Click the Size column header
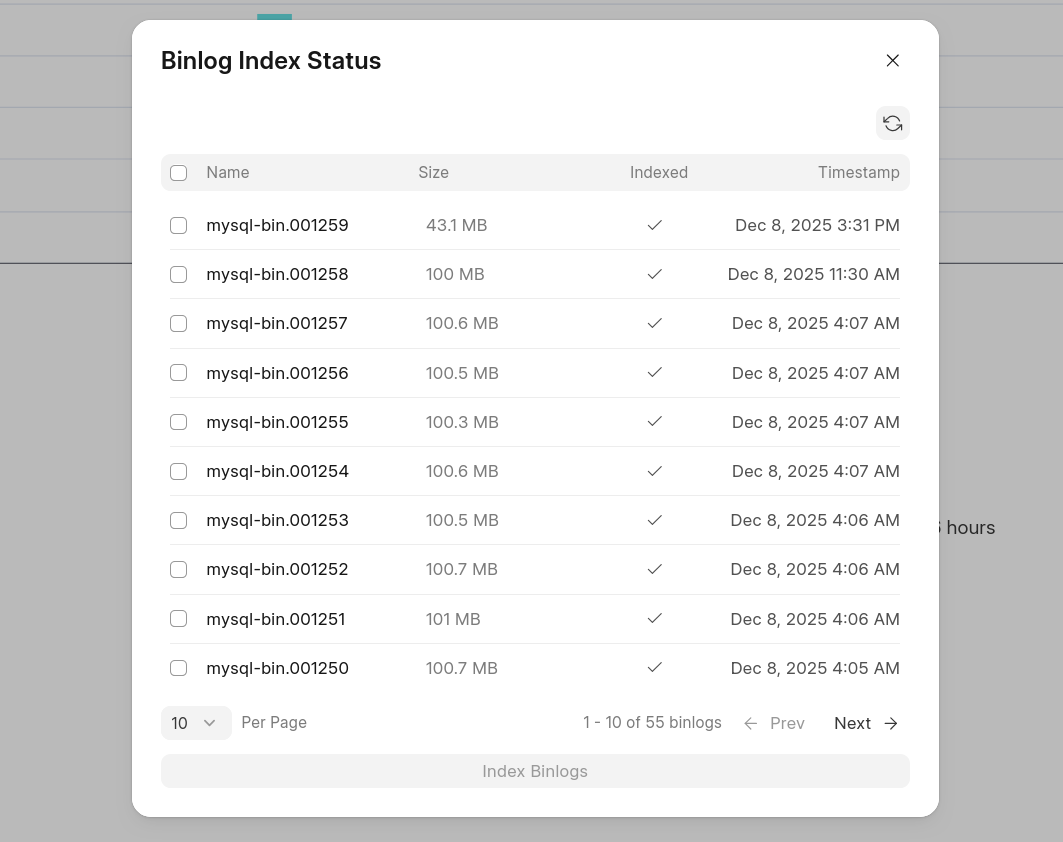Image resolution: width=1063 pixels, height=842 pixels. [x=433, y=173]
